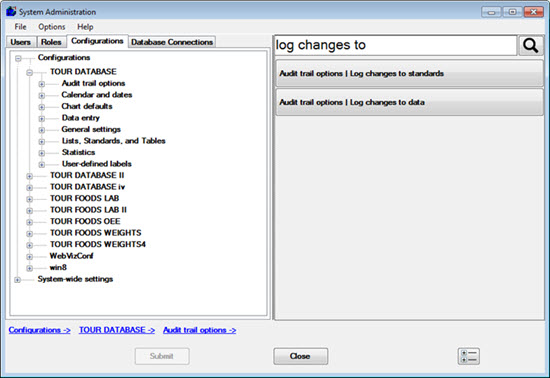Expand the Data entry node
This screenshot has width=550, height=378.
click(x=41, y=119)
